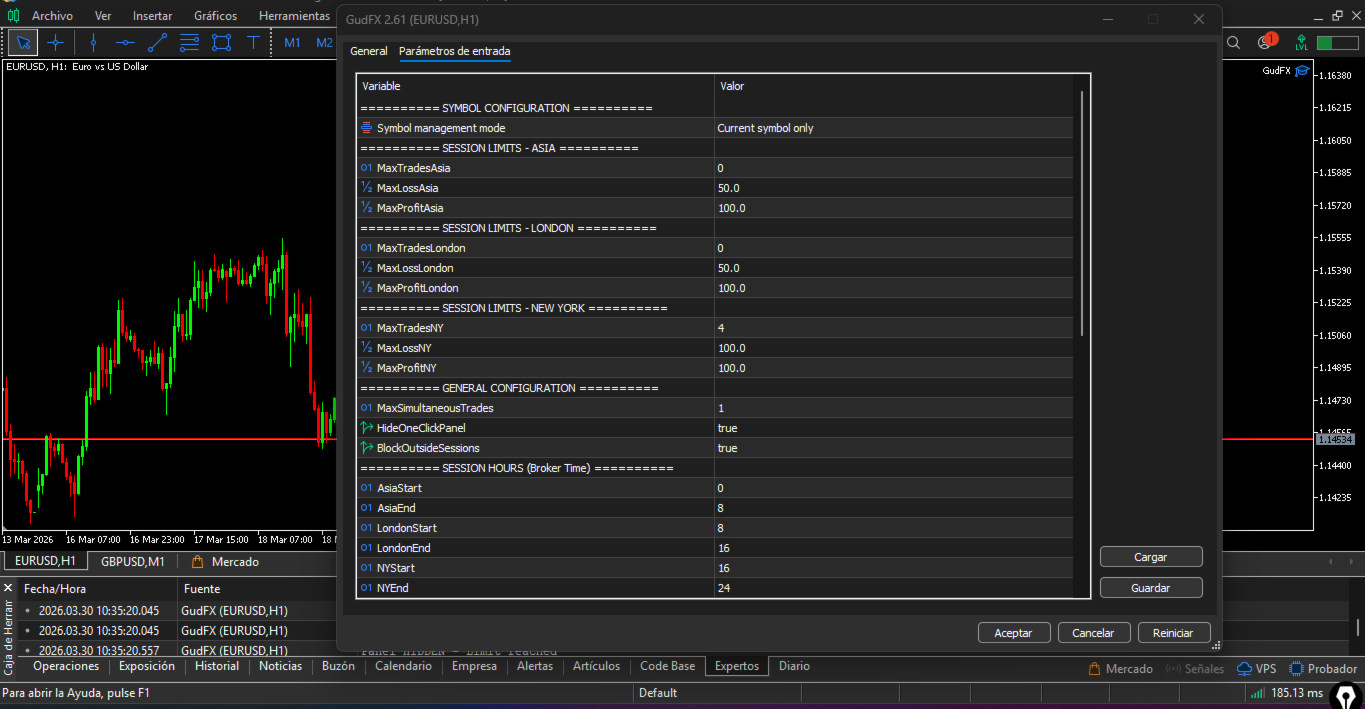Viewport: 1365px width, 709px height.
Task: Switch to the GBPUSD,M1 chart tab
Action: tap(133, 562)
